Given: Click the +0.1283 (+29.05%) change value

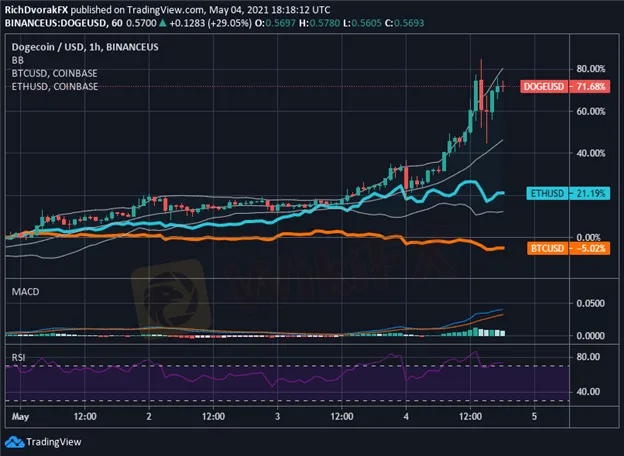Looking at the screenshot, I should tap(210, 23).
